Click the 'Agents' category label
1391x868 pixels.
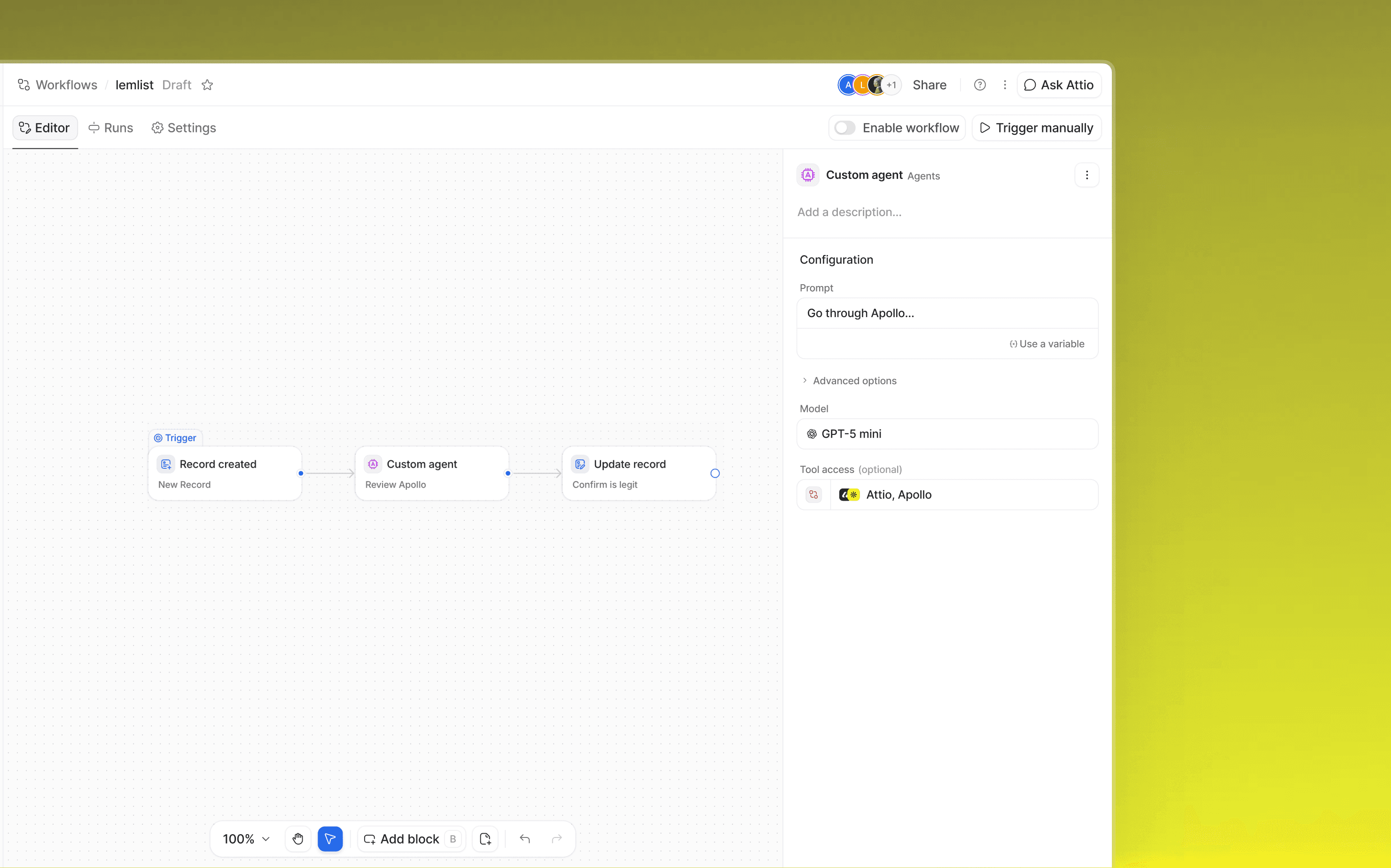(923, 176)
